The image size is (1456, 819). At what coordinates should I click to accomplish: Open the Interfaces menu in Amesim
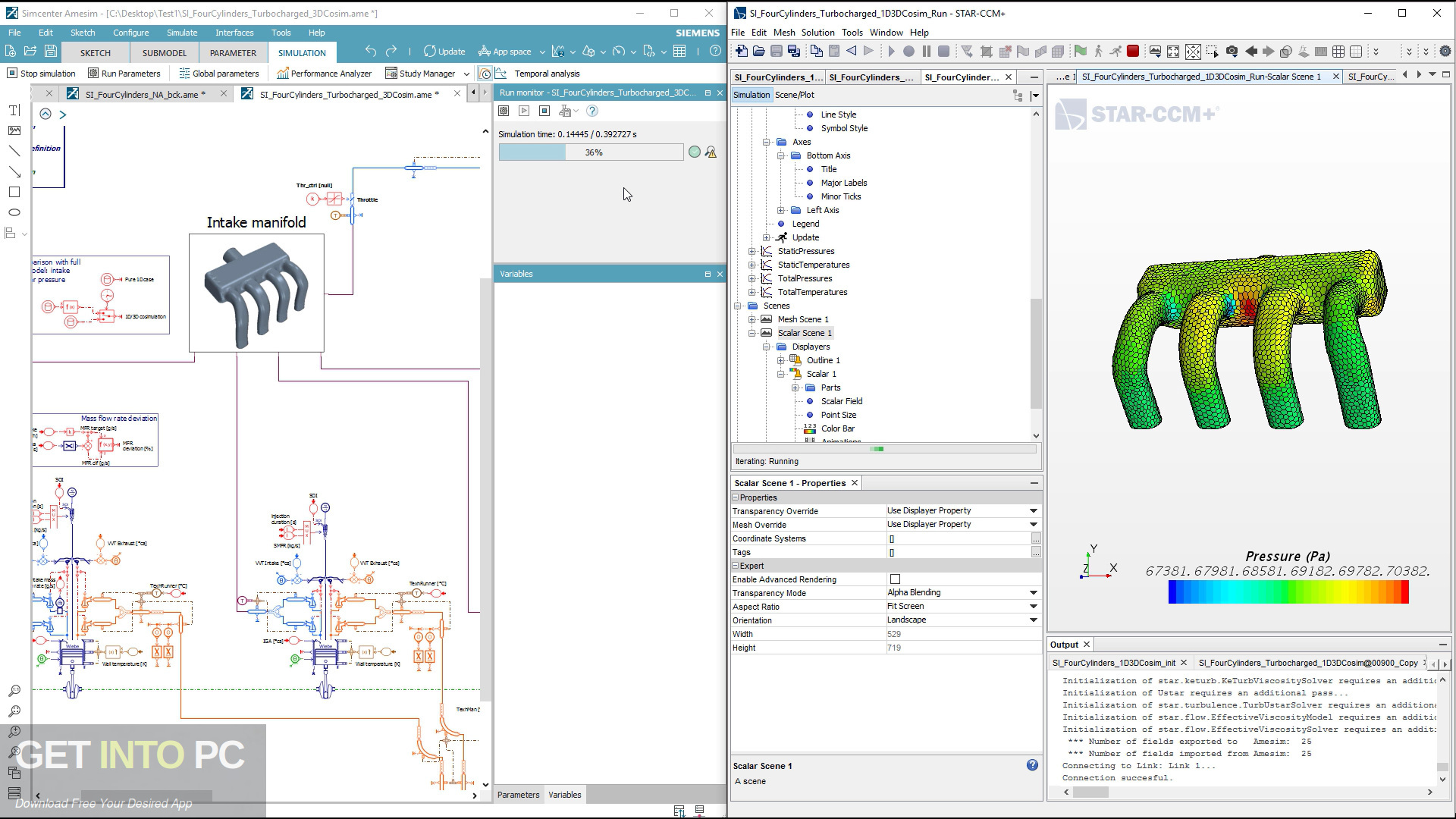234,33
